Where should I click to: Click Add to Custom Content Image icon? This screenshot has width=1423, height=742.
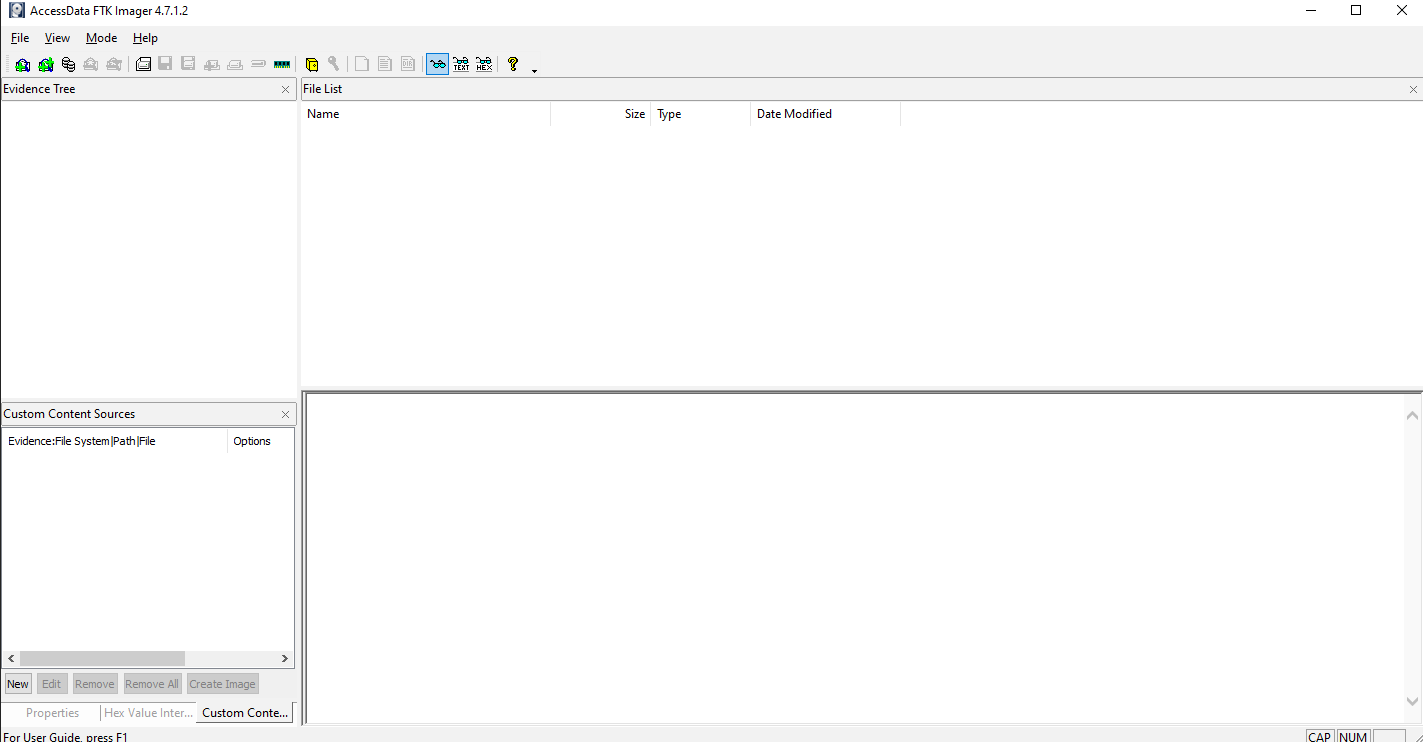[x=212, y=64]
